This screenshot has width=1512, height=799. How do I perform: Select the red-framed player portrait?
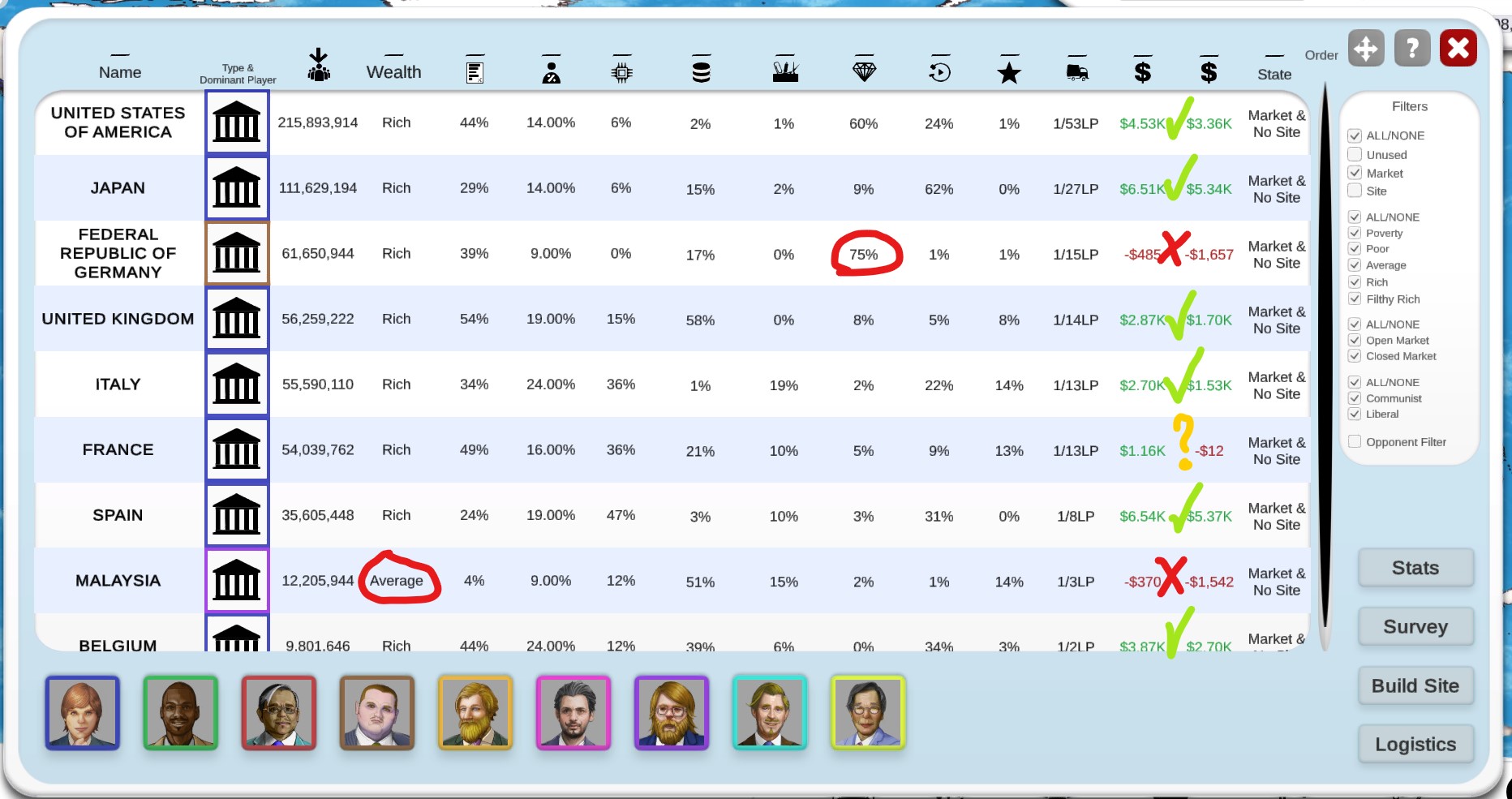[x=279, y=713]
